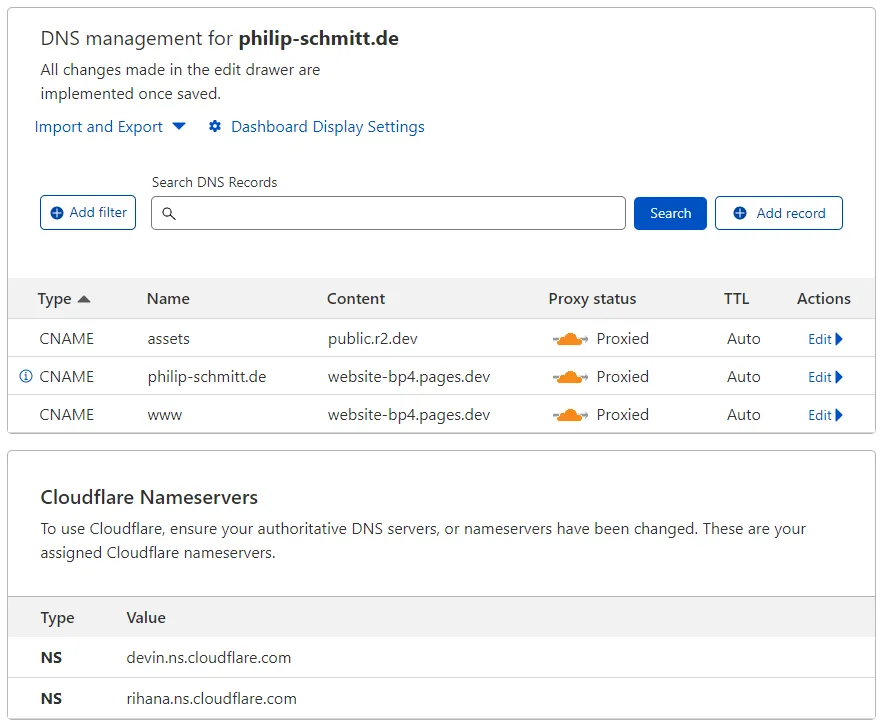Disable proxying on the www record

tap(570, 415)
